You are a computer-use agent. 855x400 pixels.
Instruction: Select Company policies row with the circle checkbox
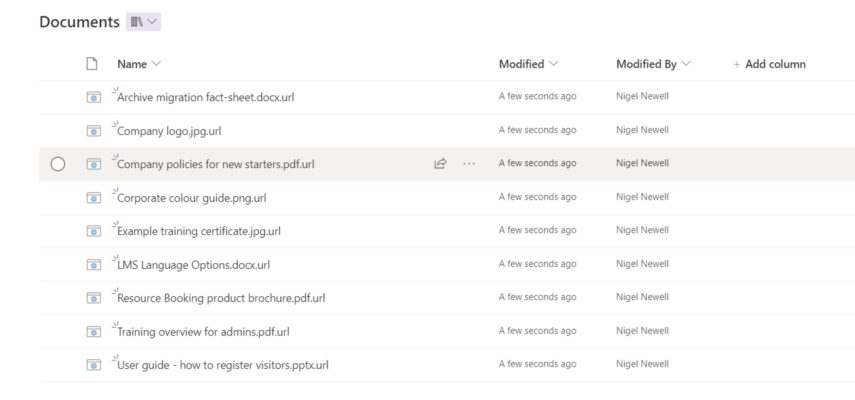click(x=58, y=163)
